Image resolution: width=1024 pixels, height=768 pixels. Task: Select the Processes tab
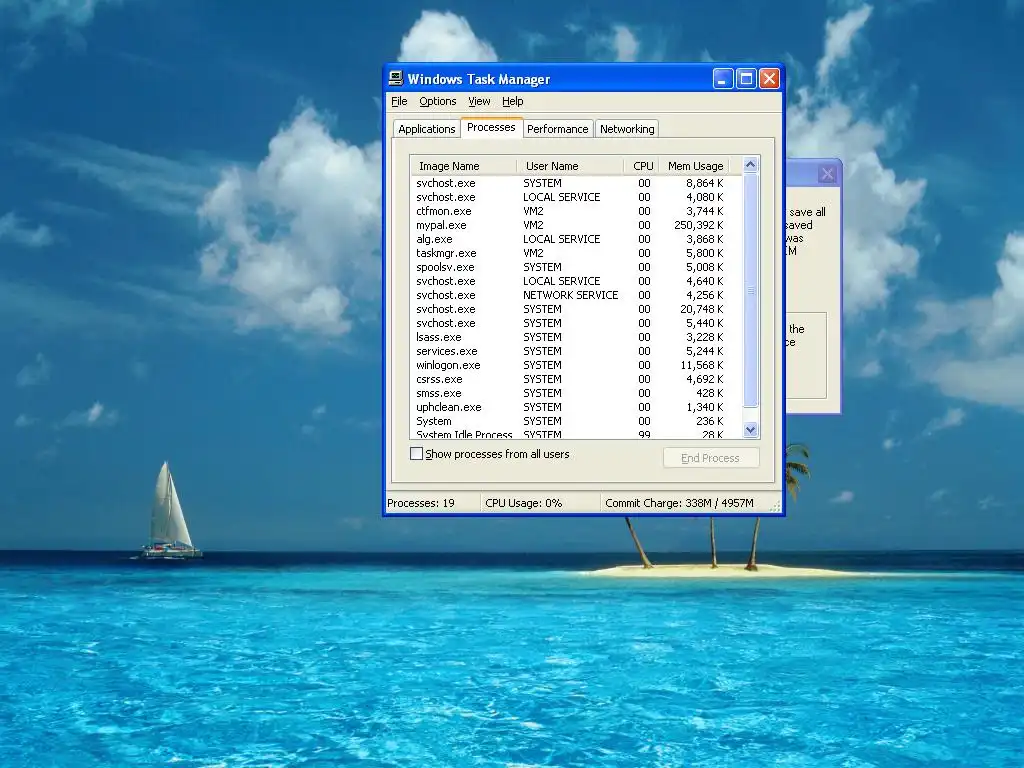coord(491,127)
